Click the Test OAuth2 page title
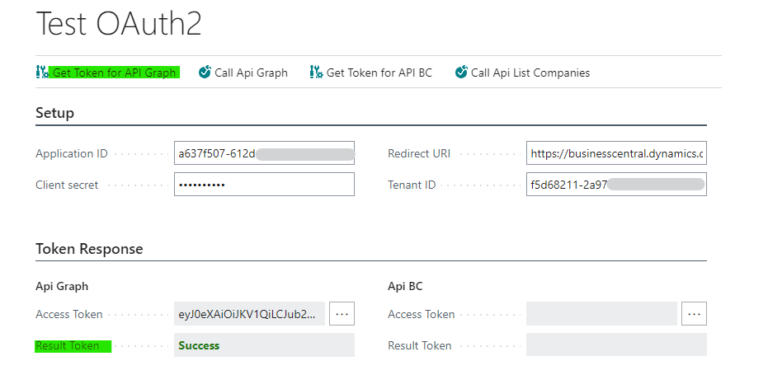This screenshot has width=768, height=389. click(119, 23)
